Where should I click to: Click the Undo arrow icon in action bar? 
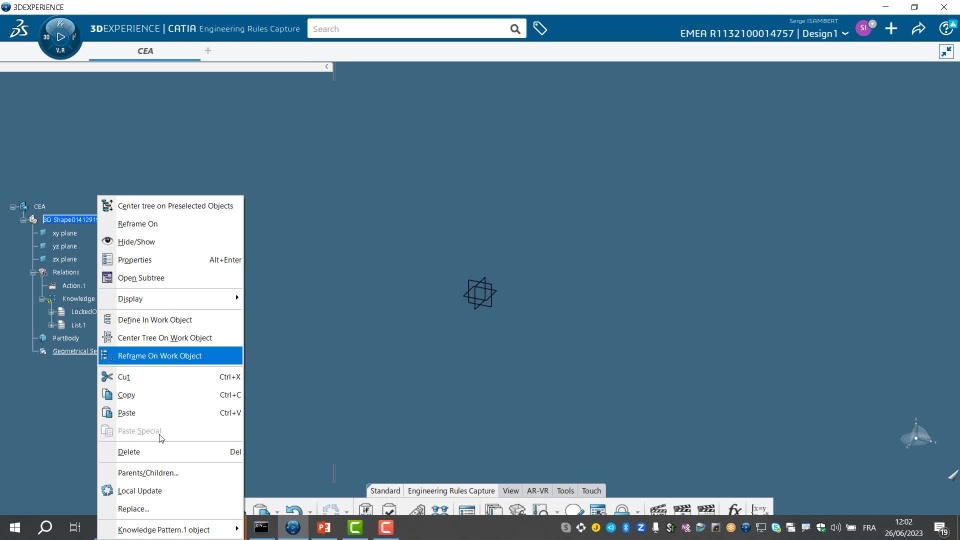pos(294,509)
